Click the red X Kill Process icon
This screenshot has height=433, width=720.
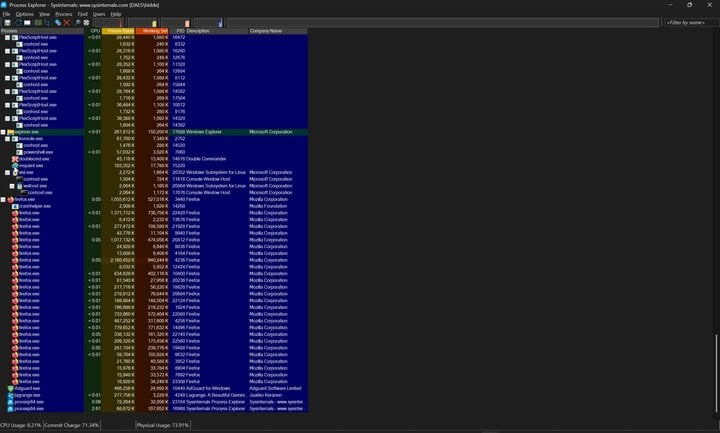point(67,22)
